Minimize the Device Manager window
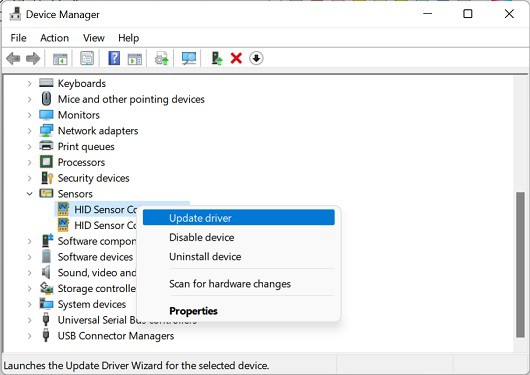The height and width of the screenshot is (375, 530). pos(428,14)
